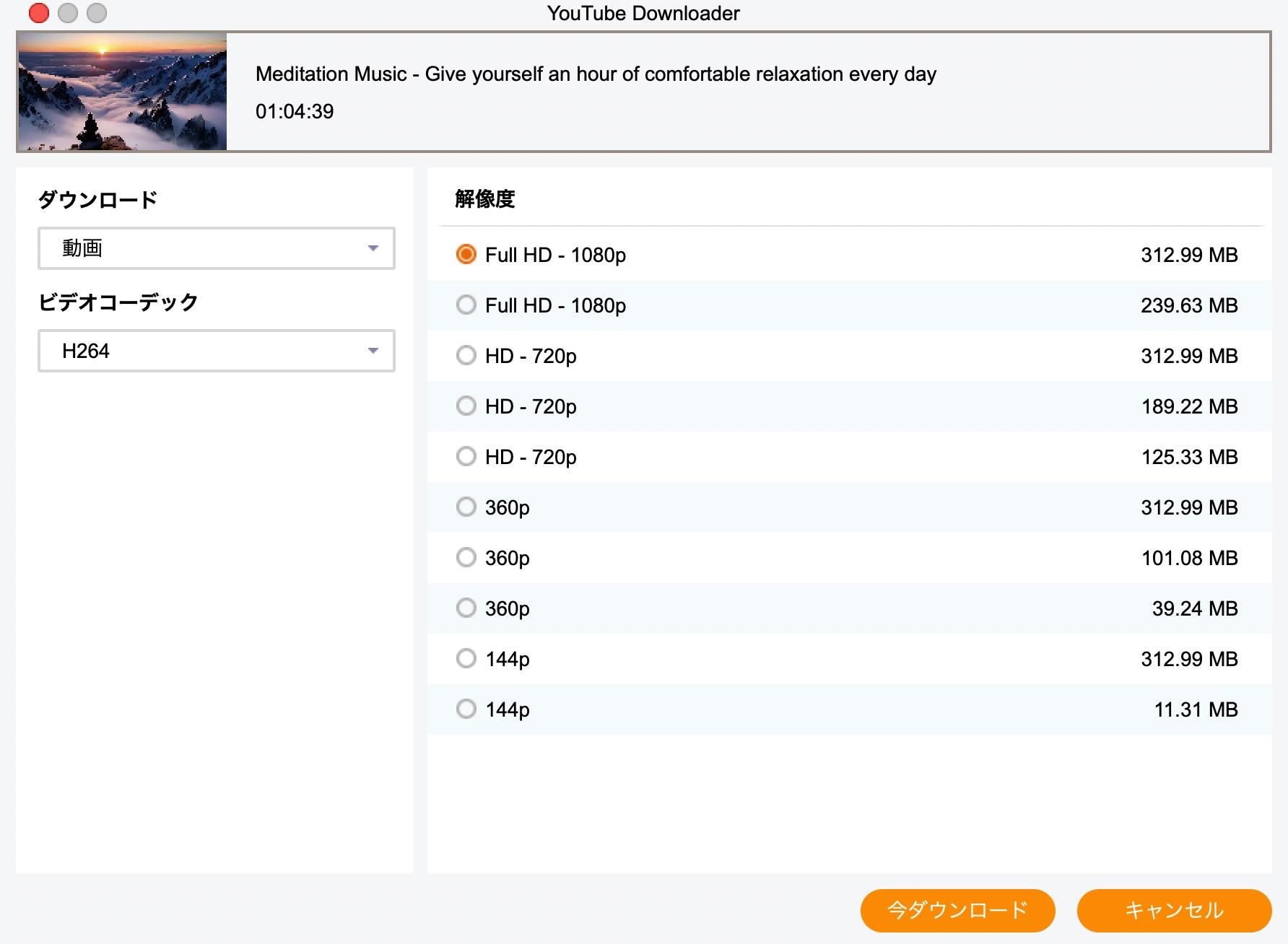Choose 144p 11.31 MB radio button
Image resolution: width=1288 pixels, height=944 pixels.
click(x=466, y=709)
